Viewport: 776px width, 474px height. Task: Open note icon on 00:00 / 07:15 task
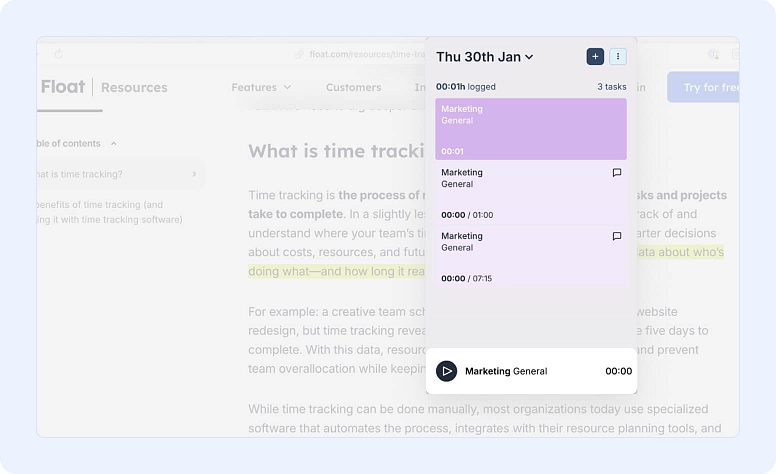click(x=617, y=237)
